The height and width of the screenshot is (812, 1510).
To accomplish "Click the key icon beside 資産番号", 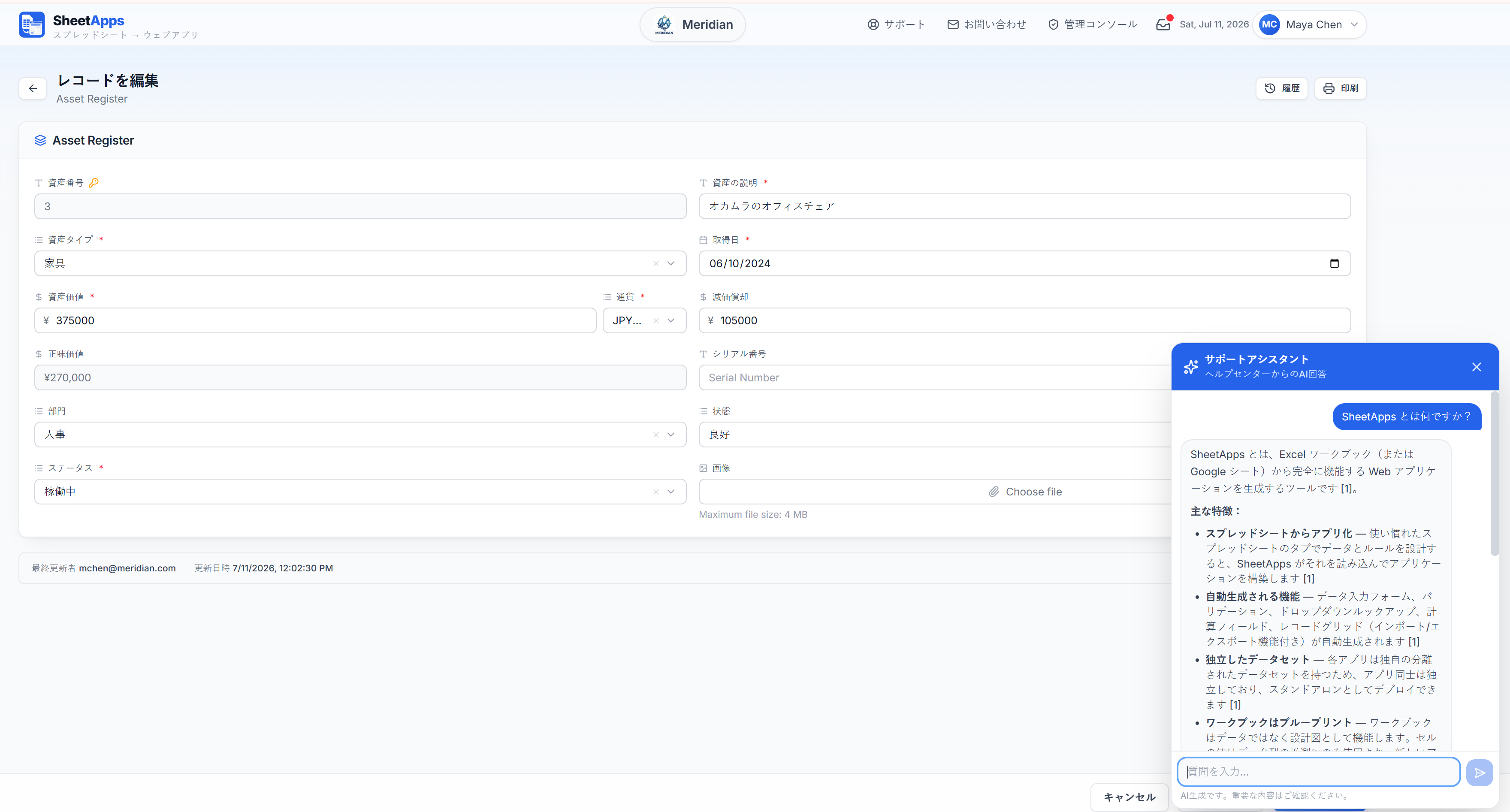I will coord(93,183).
